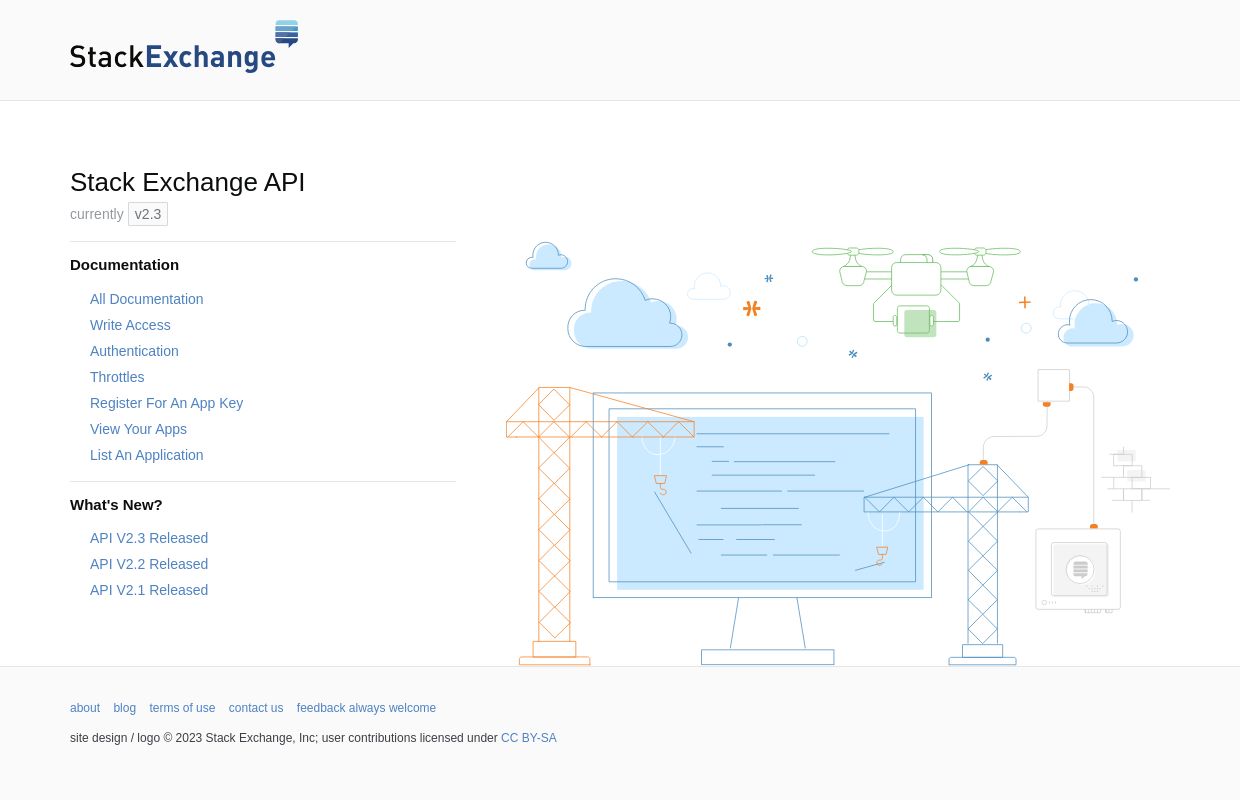Click feedback always welcome link

tap(366, 708)
